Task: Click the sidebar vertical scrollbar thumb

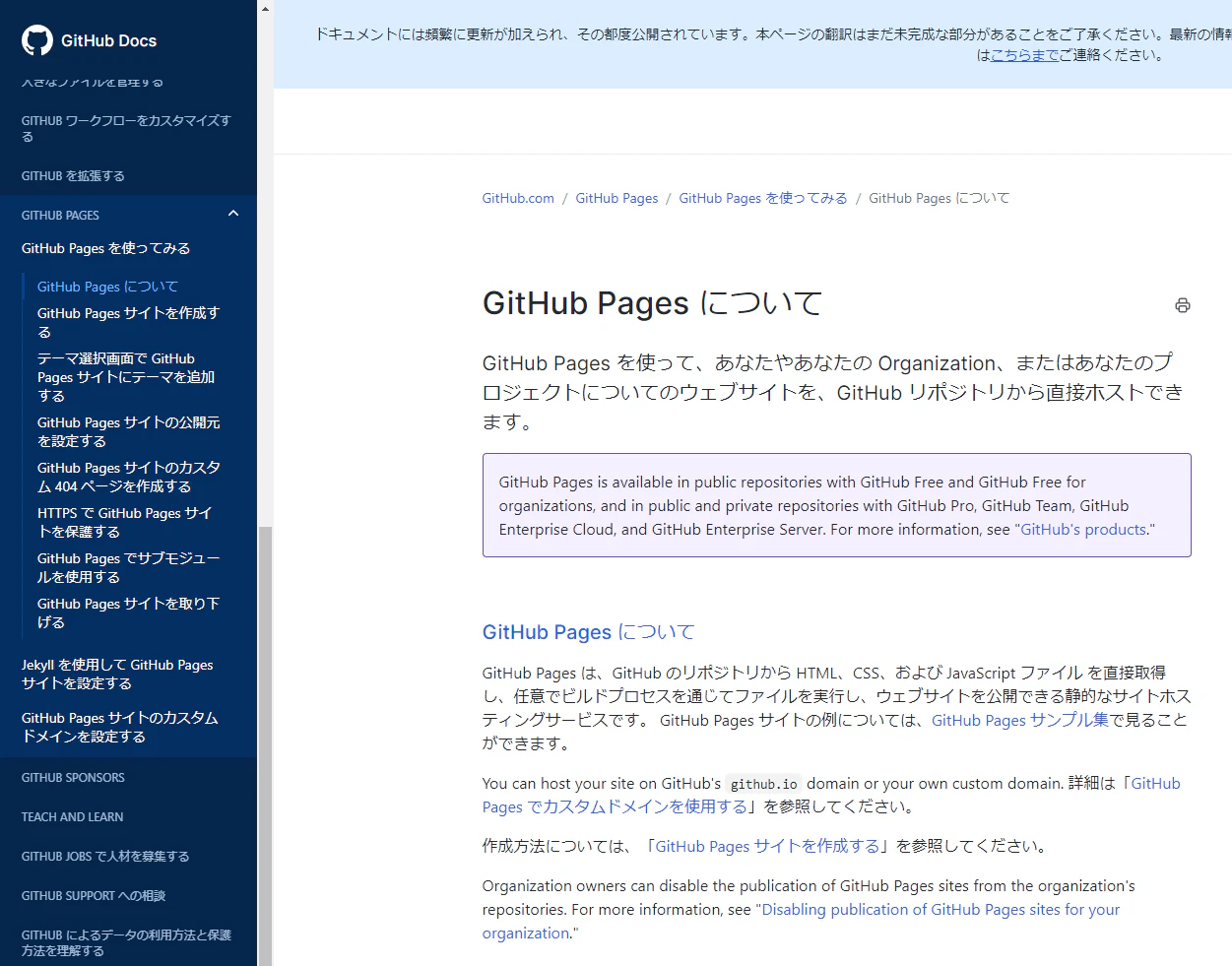Action: point(265,745)
